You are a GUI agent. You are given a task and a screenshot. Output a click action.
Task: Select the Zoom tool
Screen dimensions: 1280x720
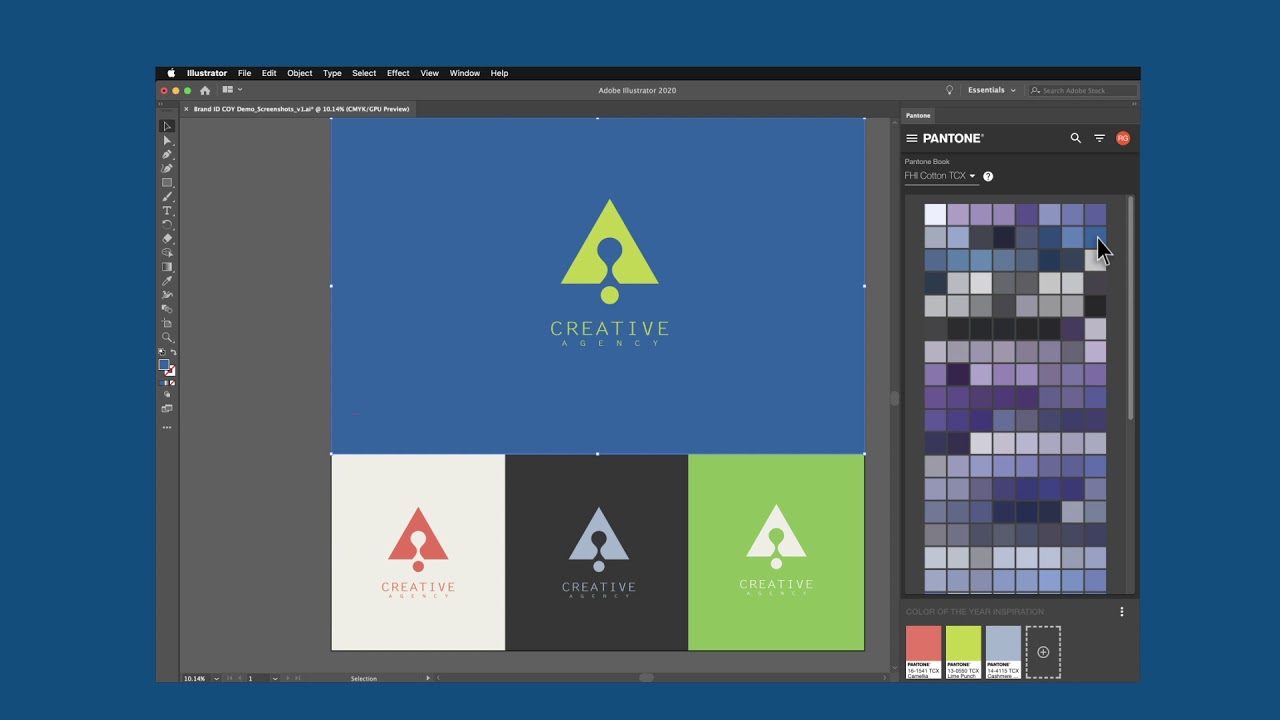(x=167, y=337)
